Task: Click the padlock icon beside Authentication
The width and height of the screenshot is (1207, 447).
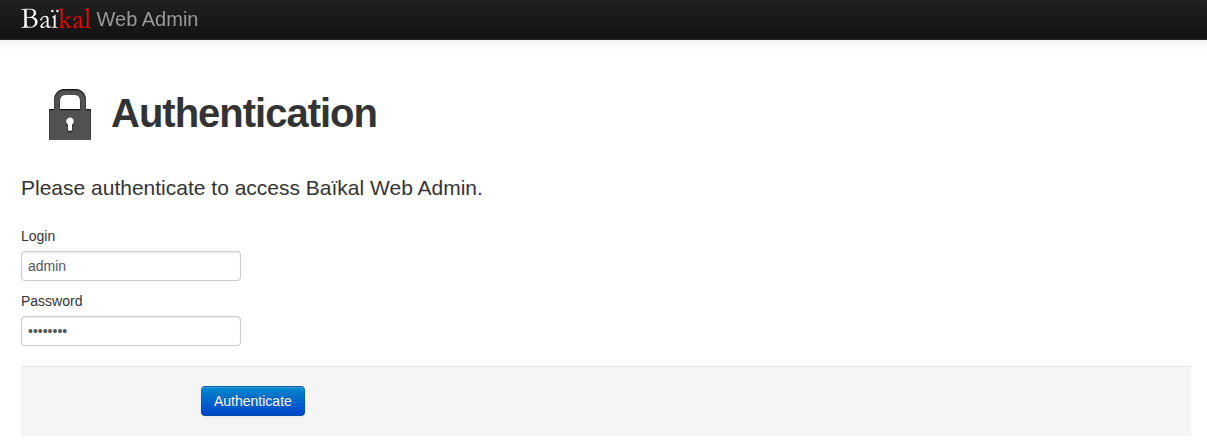Action: click(x=70, y=115)
